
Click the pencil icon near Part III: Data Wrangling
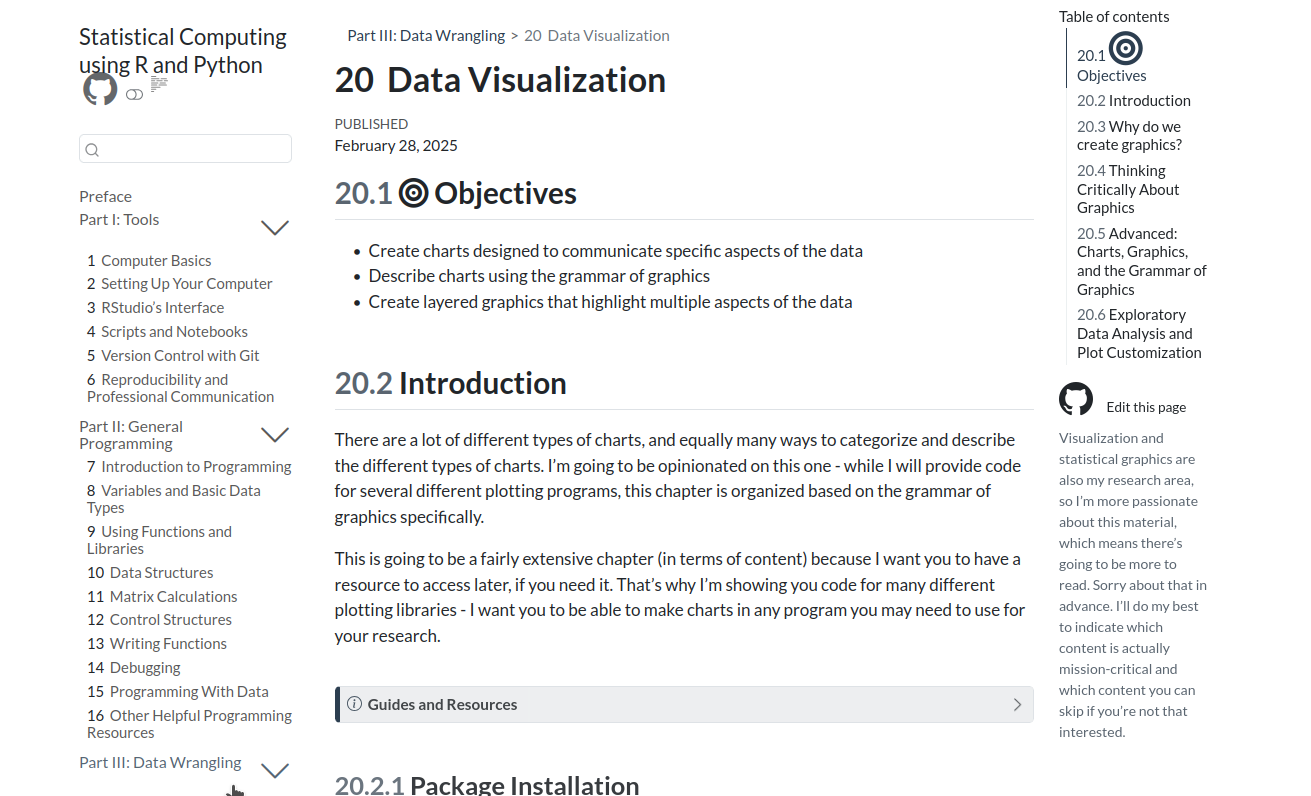click(234, 790)
